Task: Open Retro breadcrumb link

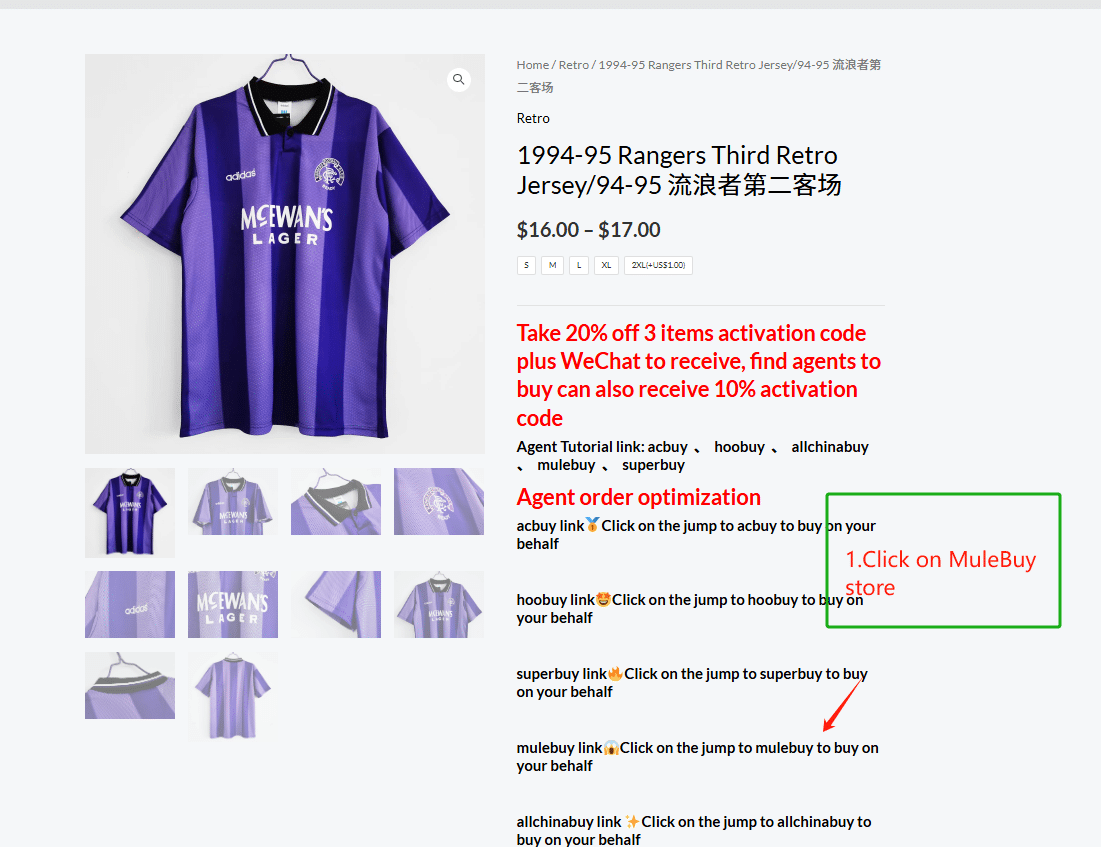Action: [574, 65]
